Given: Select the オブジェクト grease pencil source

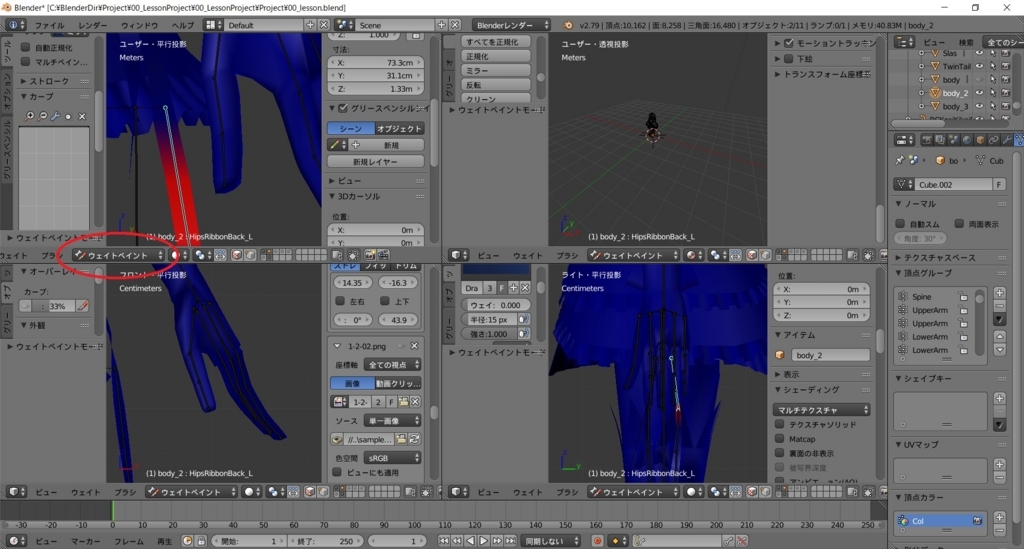Looking at the screenshot, I should point(400,129).
